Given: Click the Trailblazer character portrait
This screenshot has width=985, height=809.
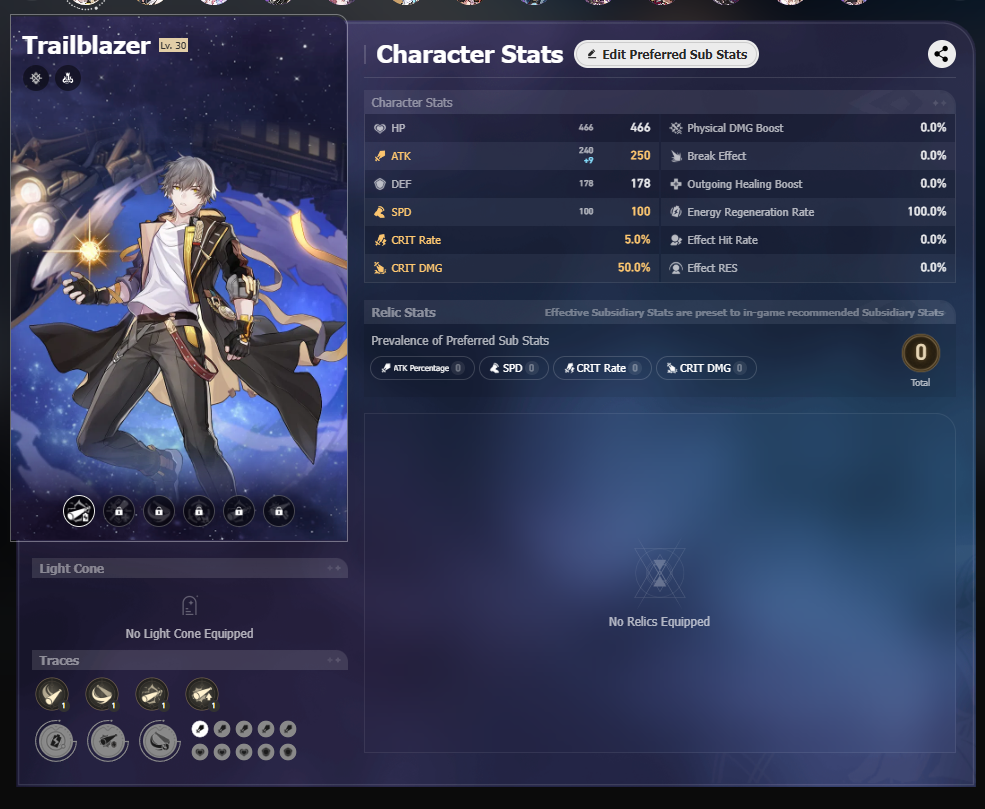Looking at the screenshot, I should click(179, 278).
